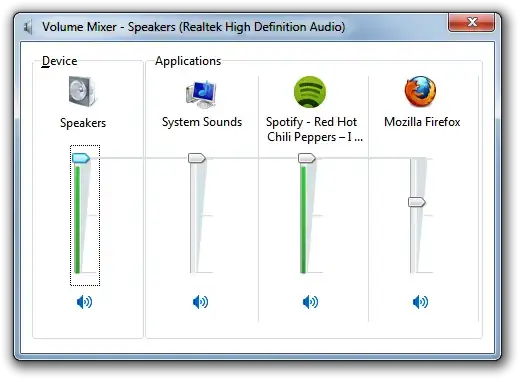
Task: Click the Spotify - Red Hot Chili Peppers label
Action: (x=315, y=129)
